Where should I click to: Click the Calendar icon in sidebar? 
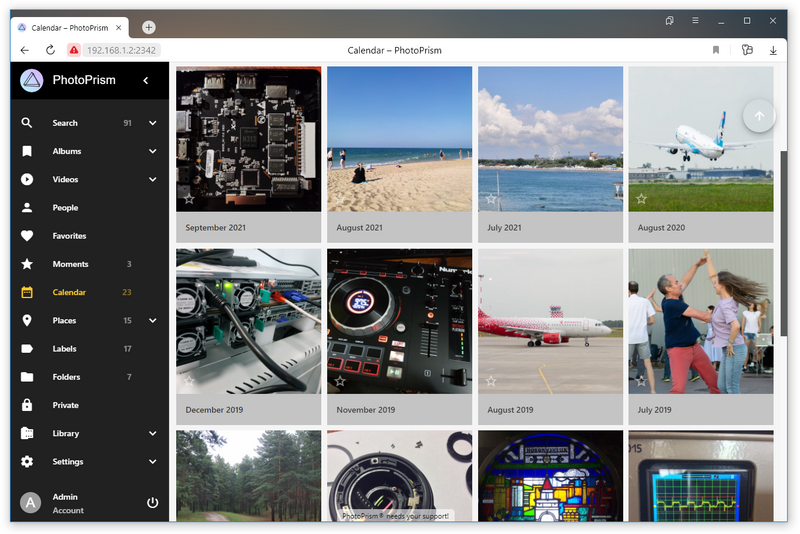point(27,292)
